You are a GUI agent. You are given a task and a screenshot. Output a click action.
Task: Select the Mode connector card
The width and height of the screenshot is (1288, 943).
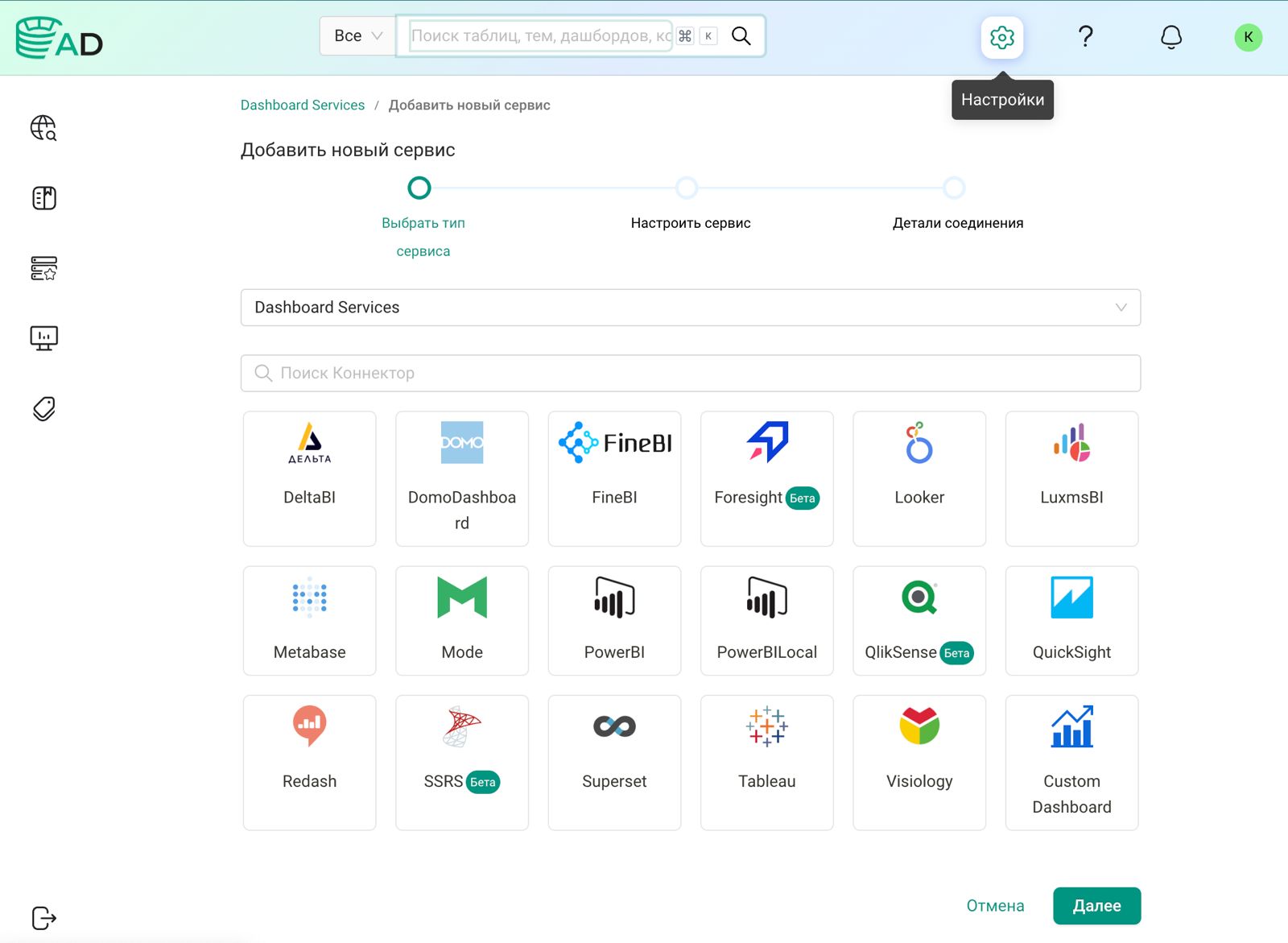click(461, 620)
